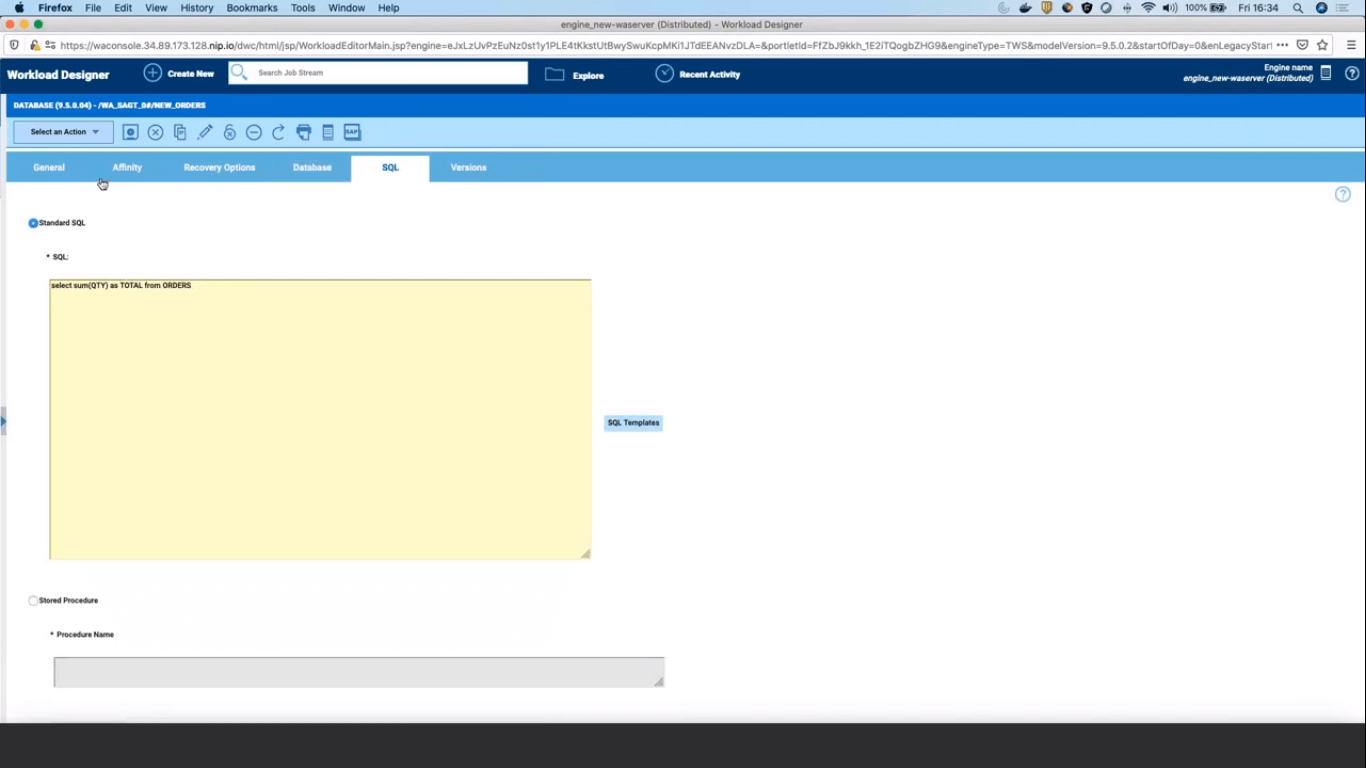Select the Stored Procedure radio button
This screenshot has width=1366, height=768.
click(x=33, y=600)
